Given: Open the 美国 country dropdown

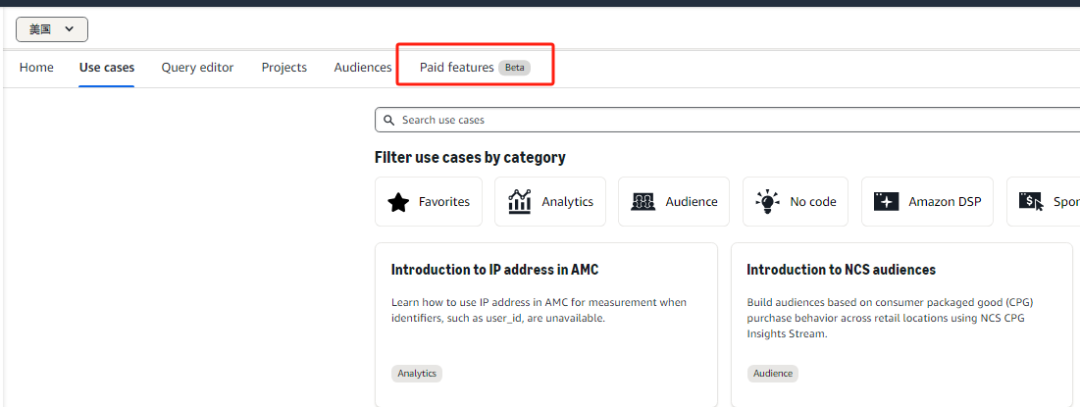Looking at the screenshot, I should (51, 30).
